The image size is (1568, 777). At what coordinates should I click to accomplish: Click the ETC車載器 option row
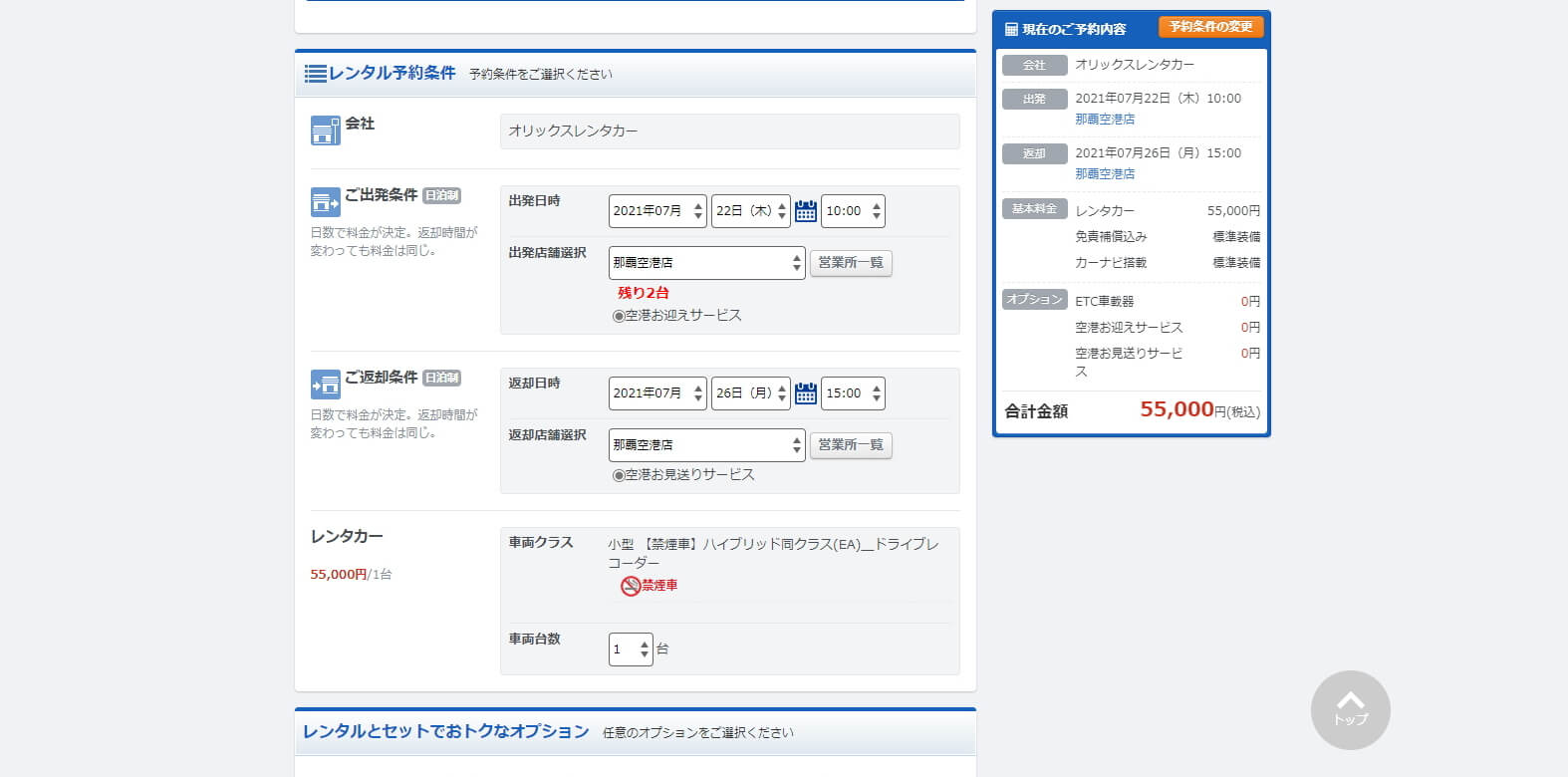coord(1168,301)
